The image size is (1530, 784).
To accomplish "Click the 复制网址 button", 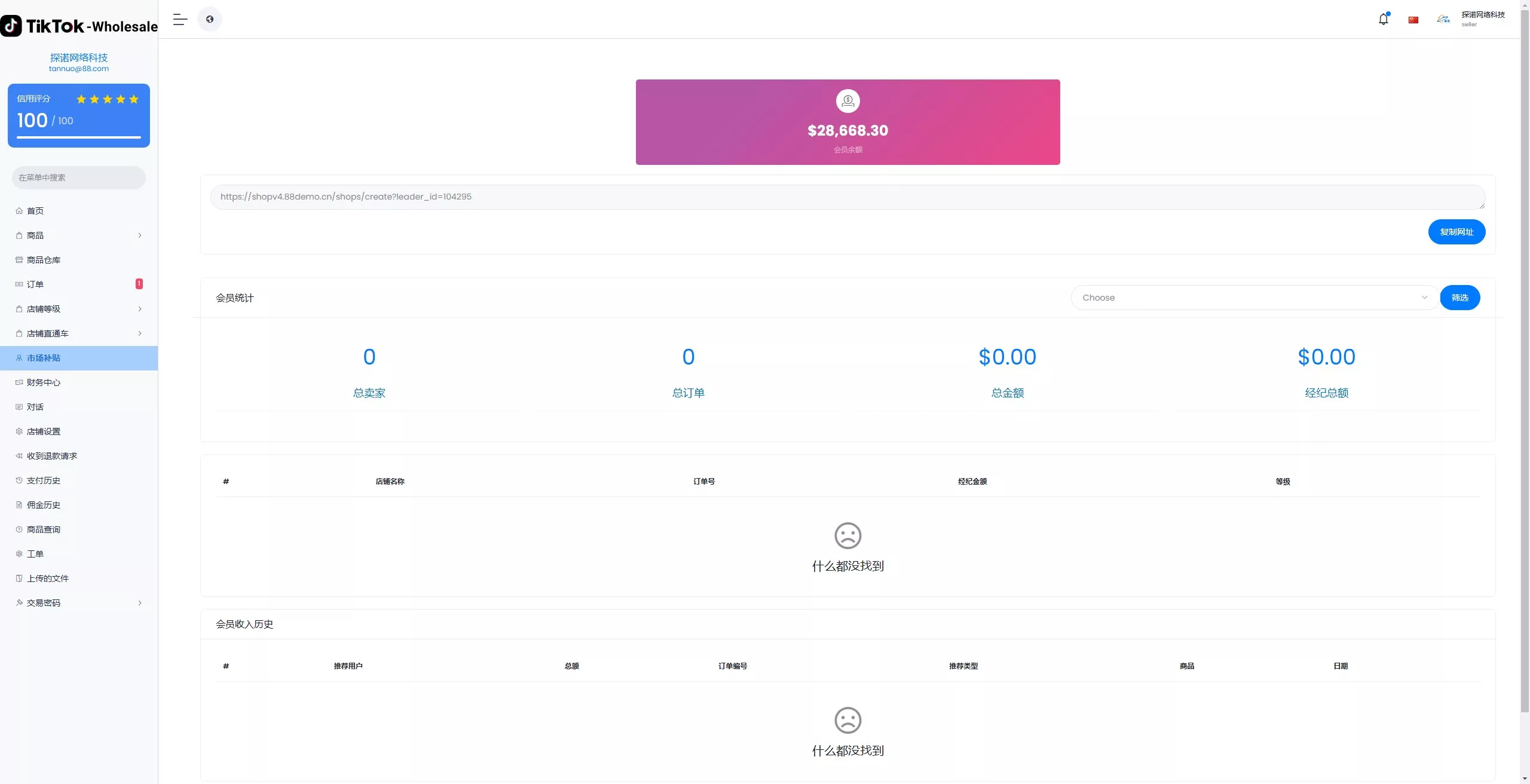I will [x=1456, y=232].
